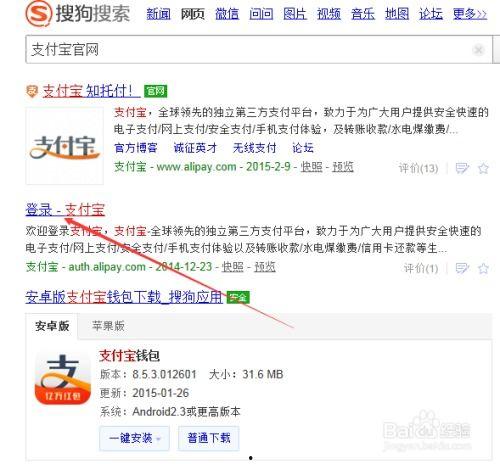Expand the 一键安装 dropdown arrow

coord(158,439)
